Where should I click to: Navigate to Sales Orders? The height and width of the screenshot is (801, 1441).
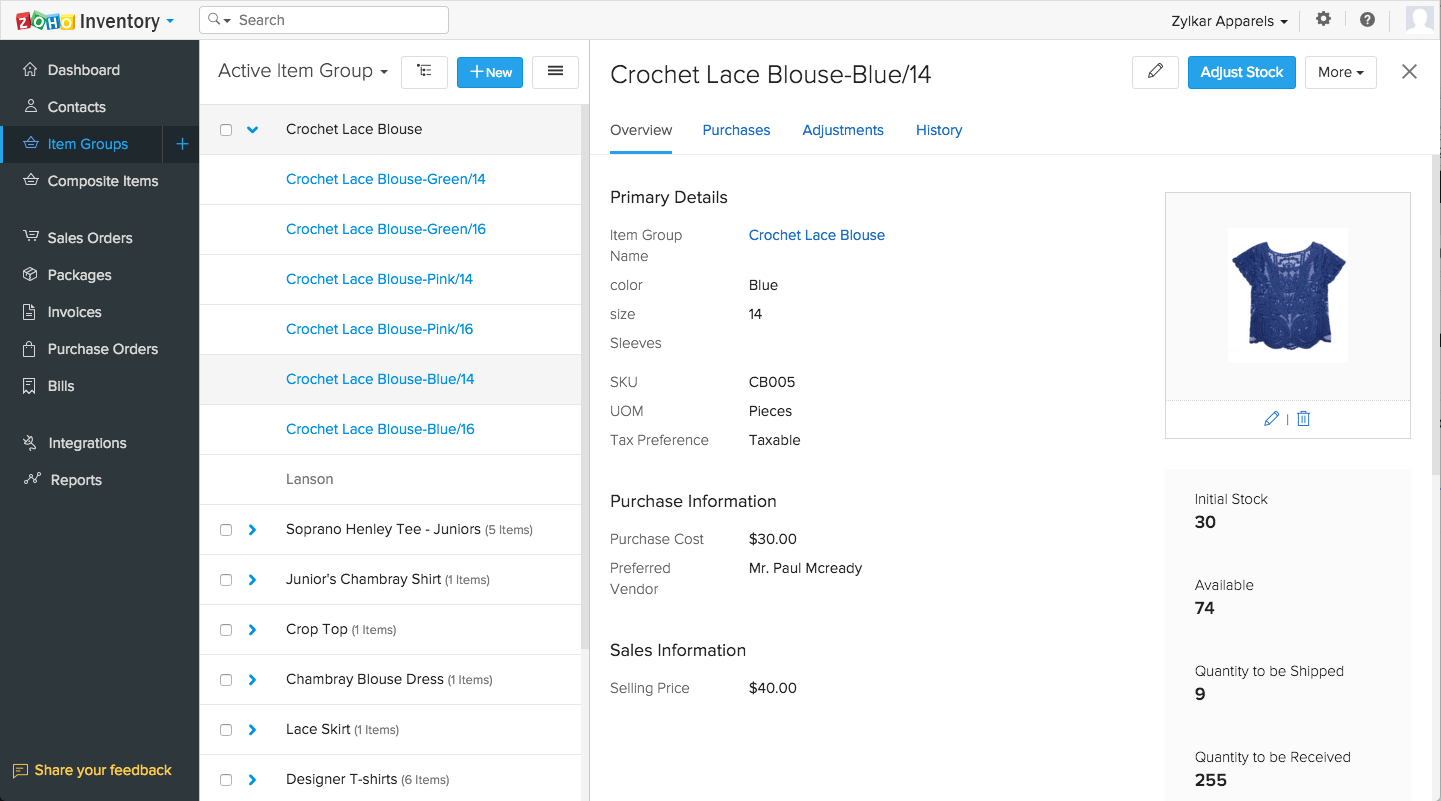tap(90, 238)
